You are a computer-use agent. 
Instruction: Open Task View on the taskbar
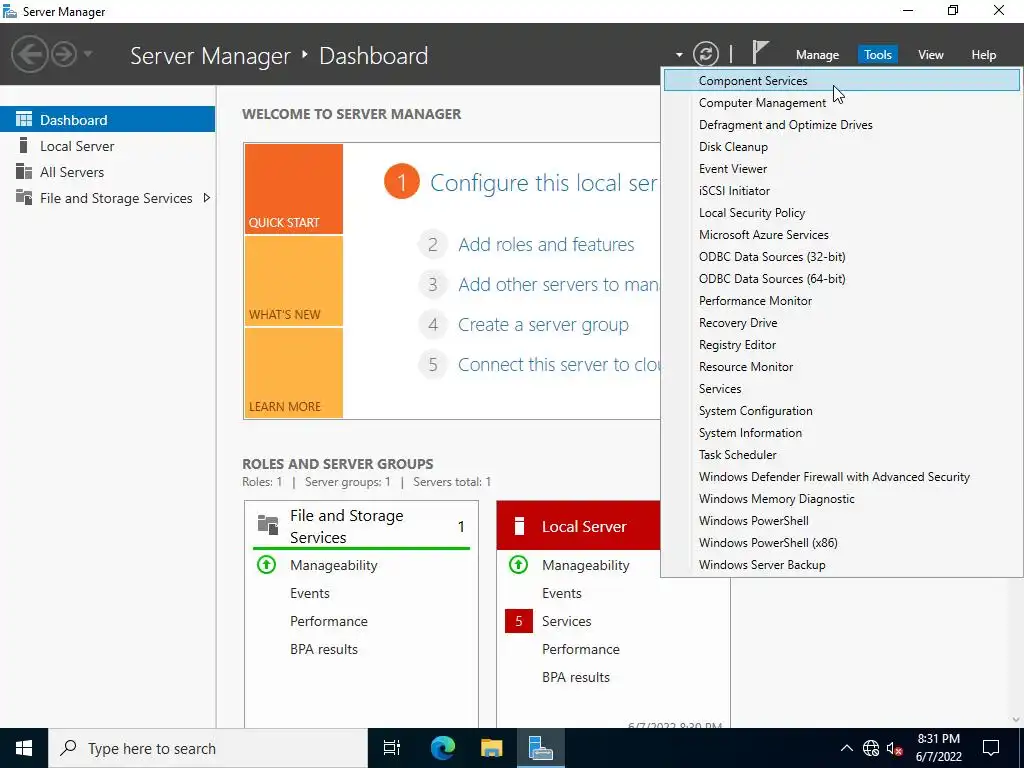click(x=392, y=748)
